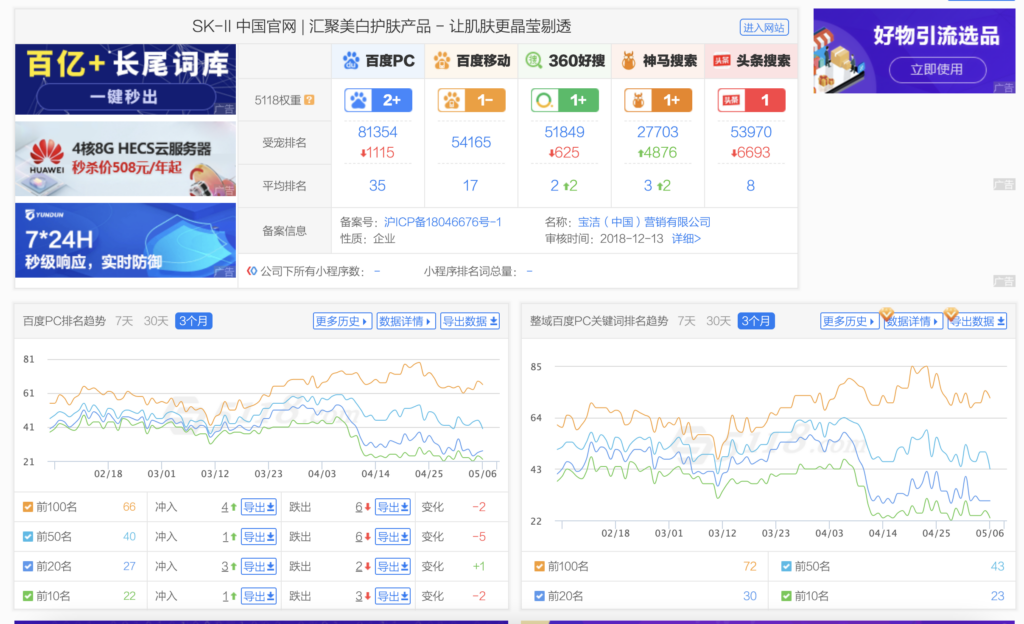Toggle 前100名 checkbox in 整域 keyword trend

539,567
